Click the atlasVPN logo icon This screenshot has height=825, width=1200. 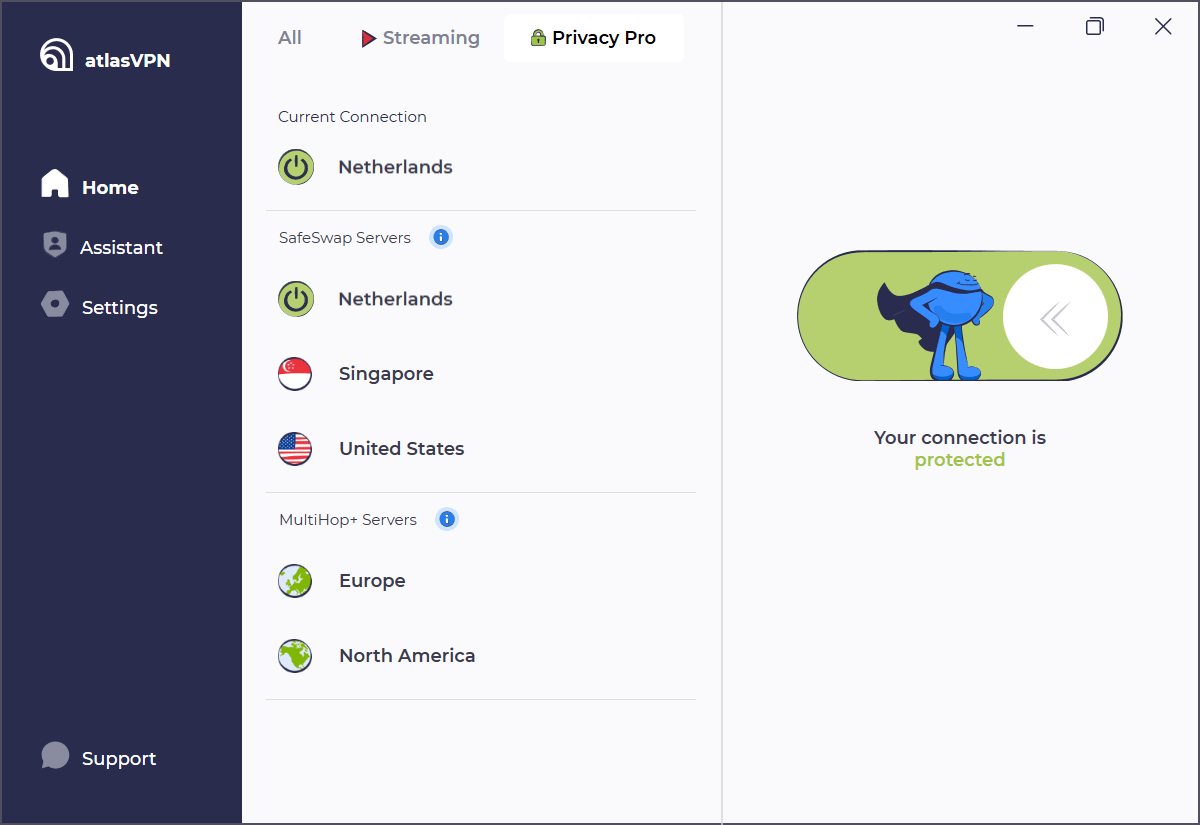[57, 55]
